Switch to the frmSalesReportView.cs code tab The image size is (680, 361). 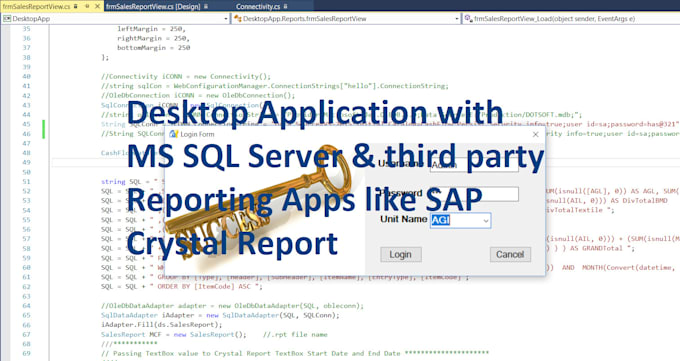(36, 7)
